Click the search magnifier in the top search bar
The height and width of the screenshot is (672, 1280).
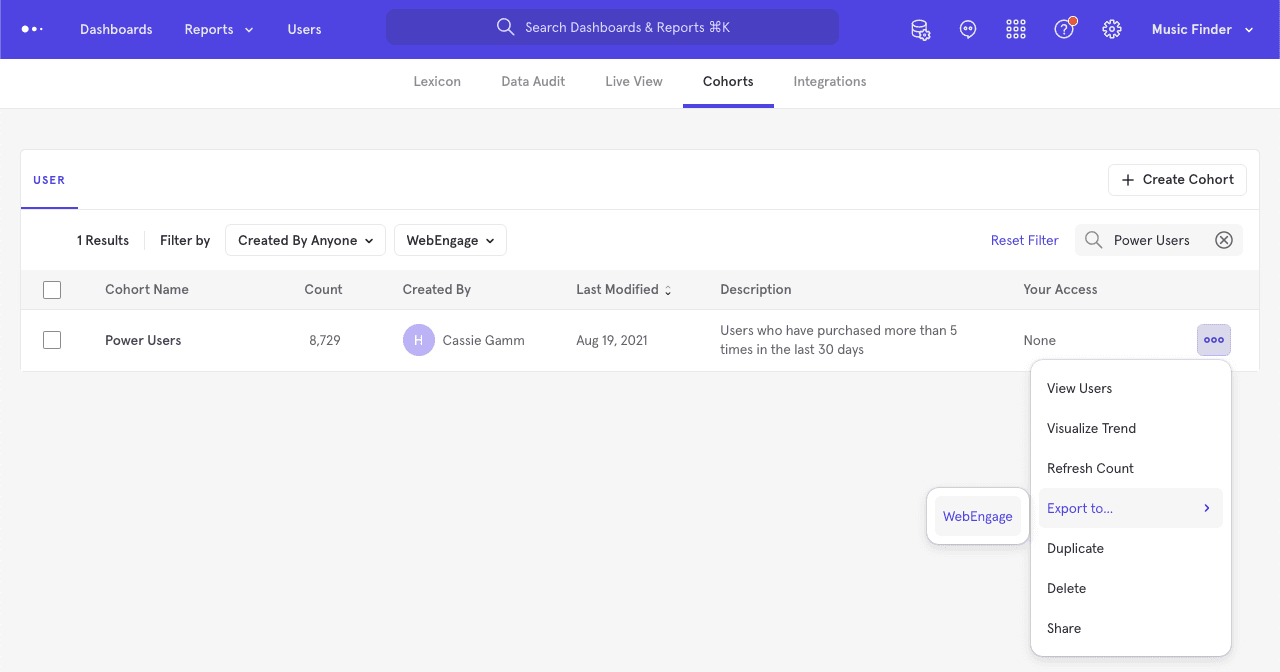tap(505, 27)
